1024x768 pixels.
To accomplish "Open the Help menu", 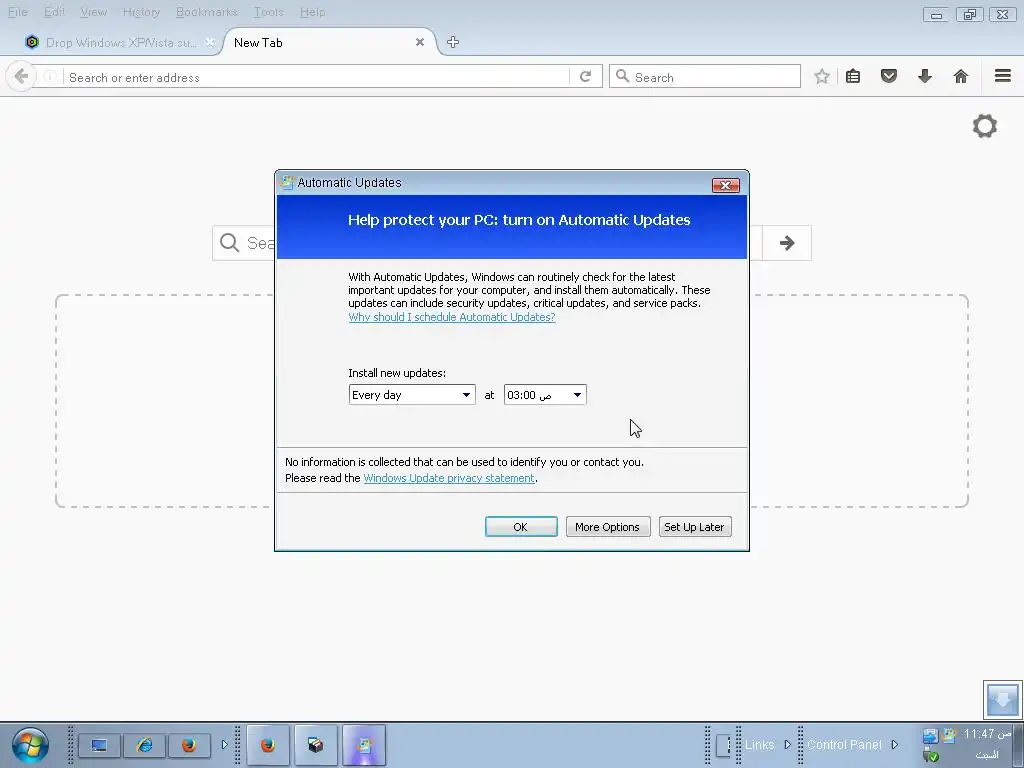I will click(x=312, y=12).
